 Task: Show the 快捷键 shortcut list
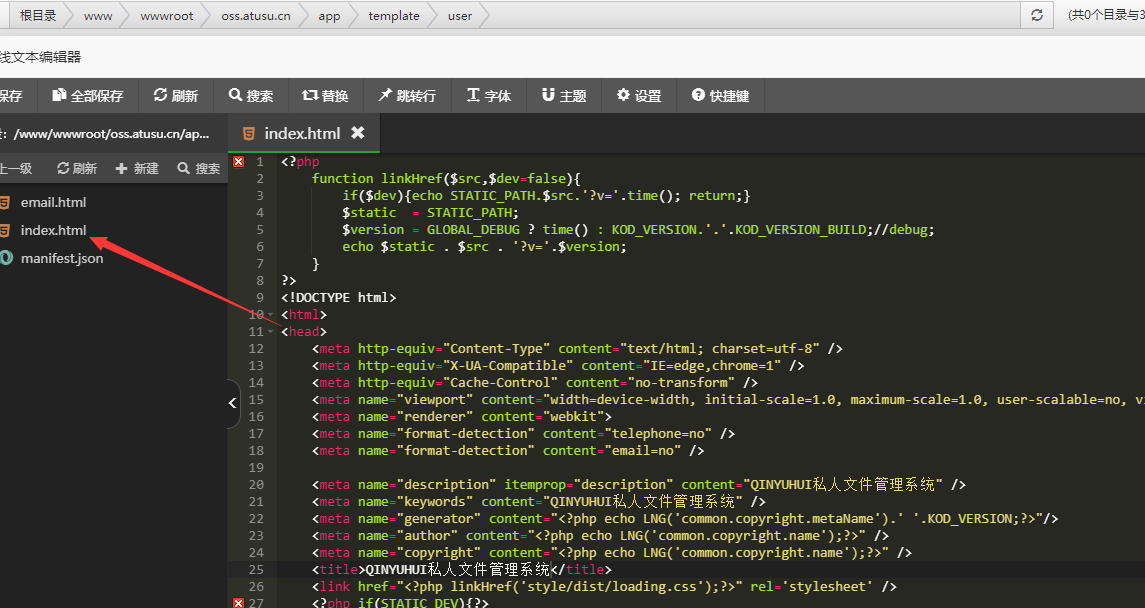(x=720, y=96)
